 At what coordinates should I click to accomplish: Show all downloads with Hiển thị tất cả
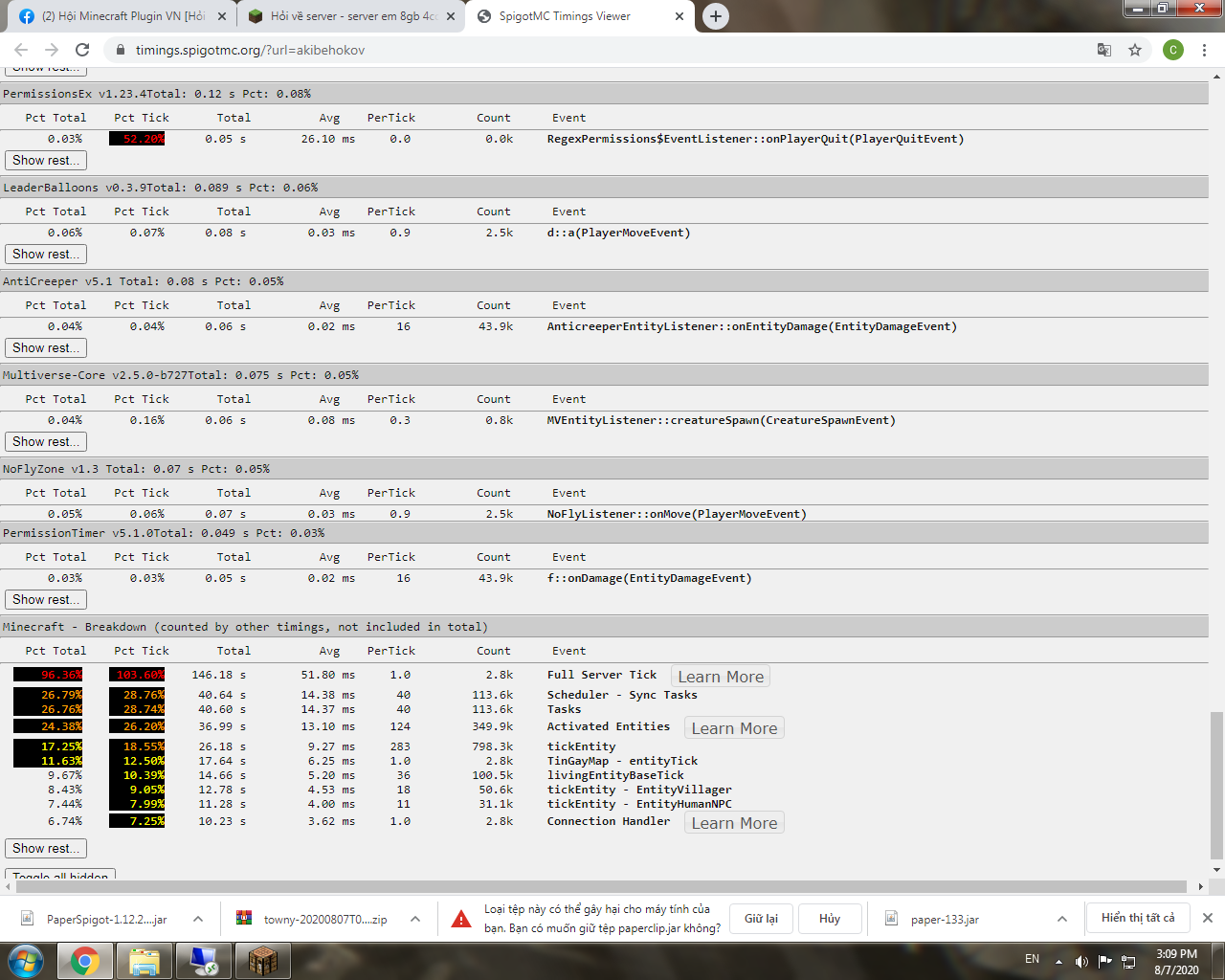(x=1138, y=918)
